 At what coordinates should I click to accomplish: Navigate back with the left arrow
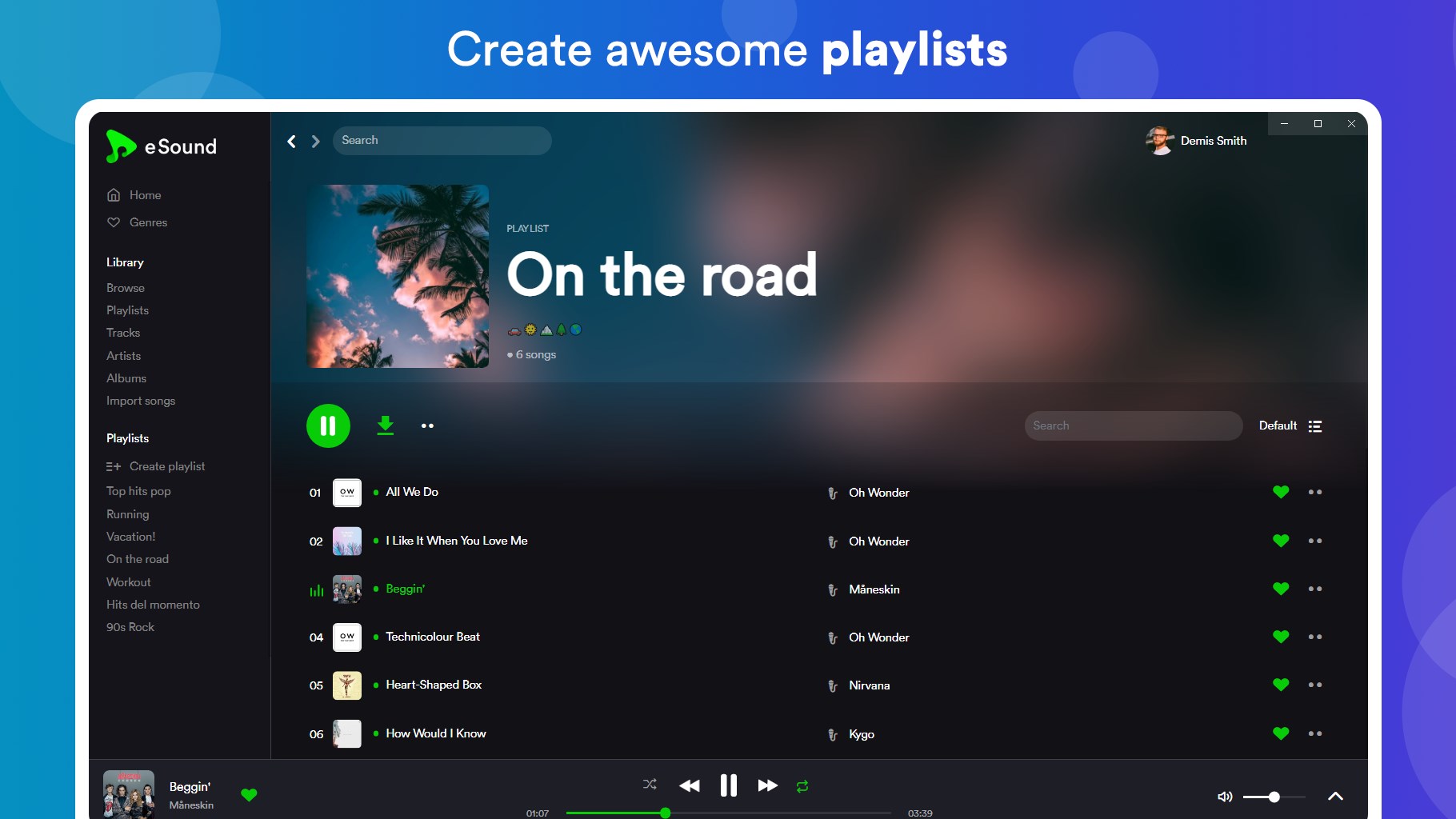pyautogui.click(x=292, y=142)
